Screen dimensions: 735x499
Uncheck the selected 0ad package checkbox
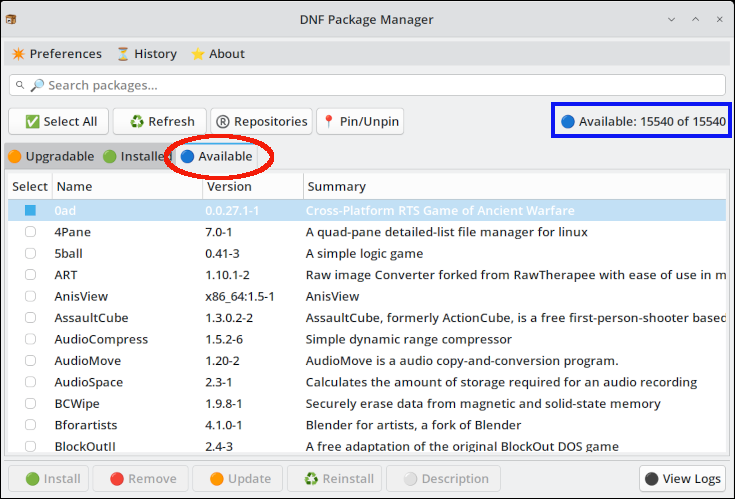pos(30,211)
